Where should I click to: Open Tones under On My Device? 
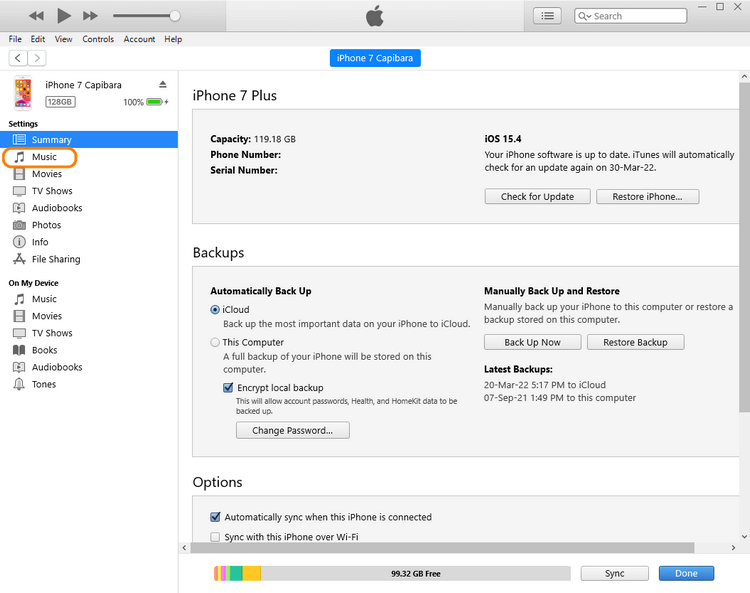coord(44,384)
